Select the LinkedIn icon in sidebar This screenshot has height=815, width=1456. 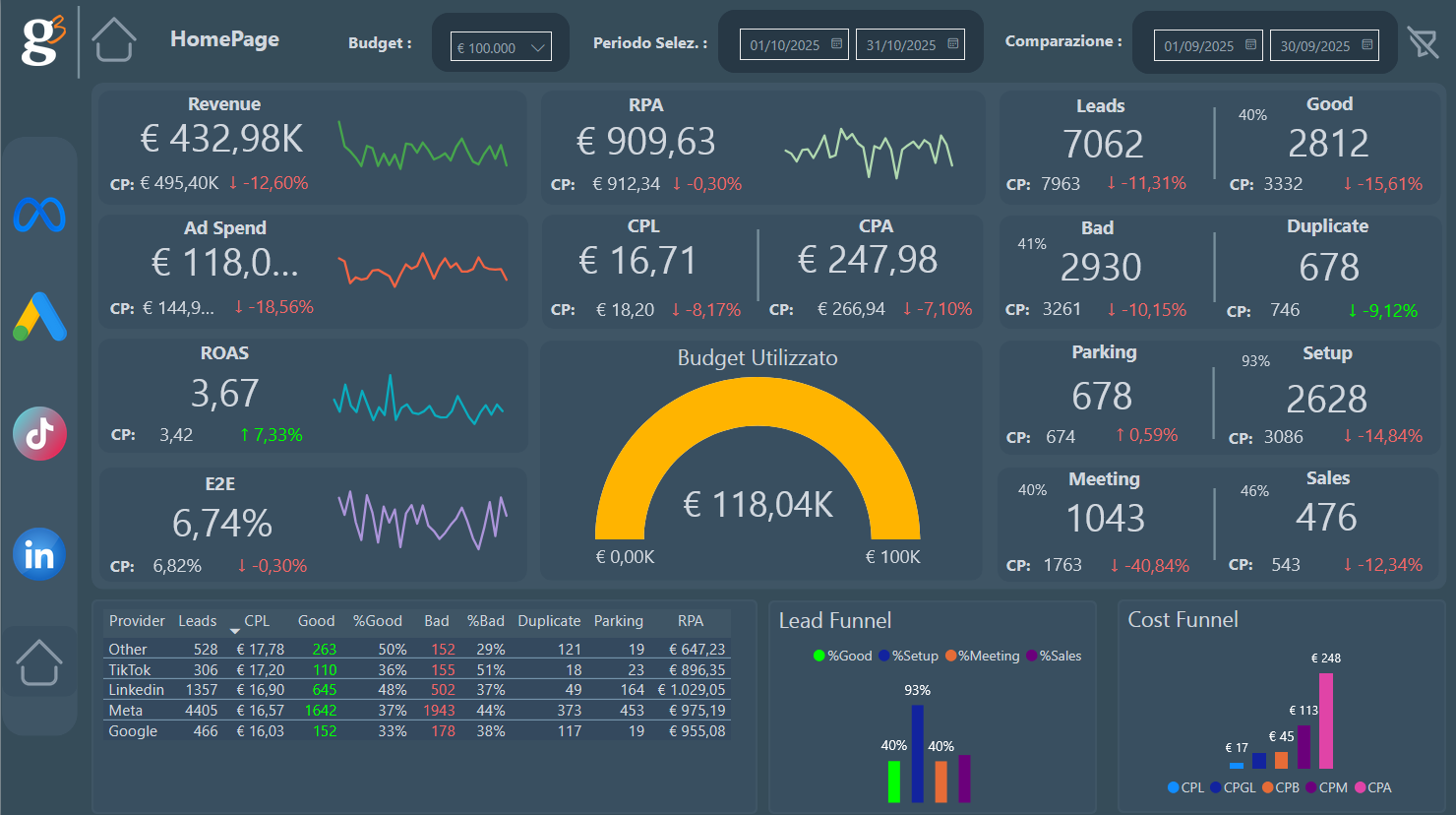point(38,553)
